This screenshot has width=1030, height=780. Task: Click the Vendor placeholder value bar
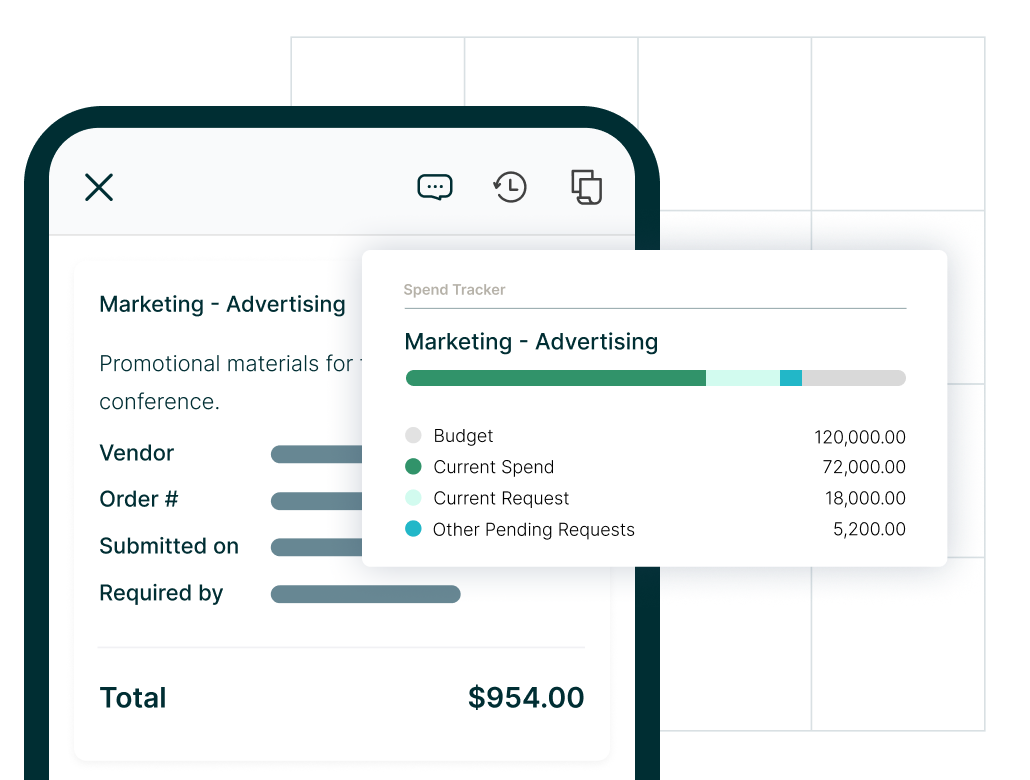pyautogui.click(x=317, y=454)
